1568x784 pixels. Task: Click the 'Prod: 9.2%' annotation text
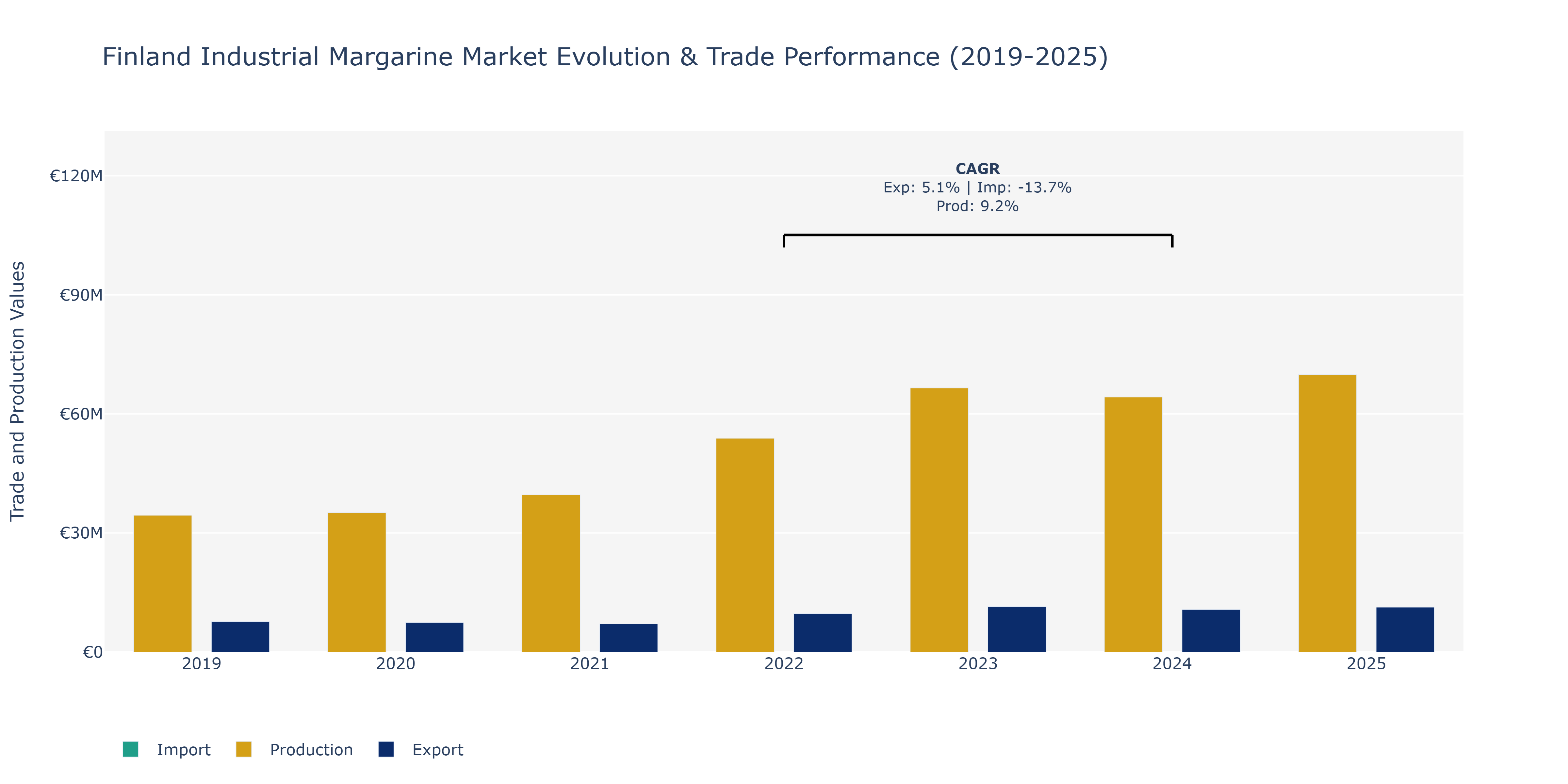978,206
